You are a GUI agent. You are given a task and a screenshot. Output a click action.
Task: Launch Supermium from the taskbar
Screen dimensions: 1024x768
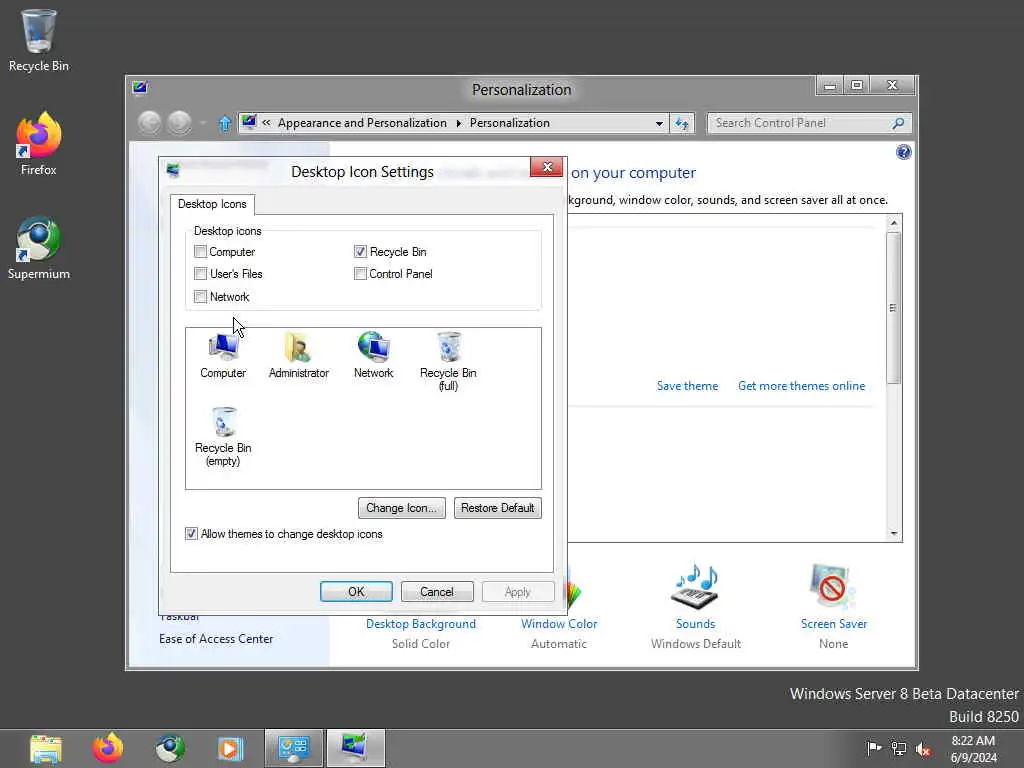coord(170,748)
